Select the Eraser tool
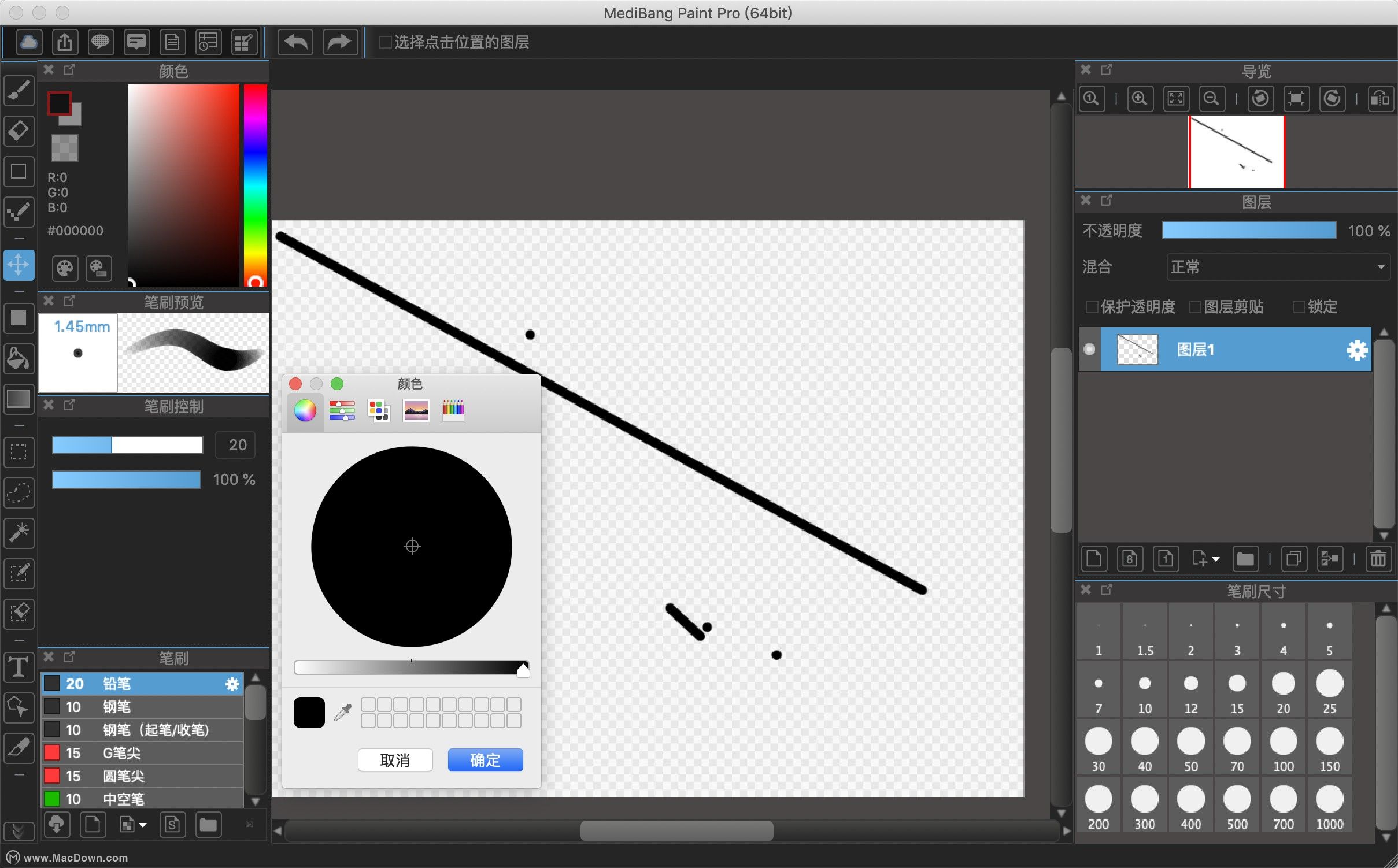The width and height of the screenshot is (1398, 868). point(19,131)
